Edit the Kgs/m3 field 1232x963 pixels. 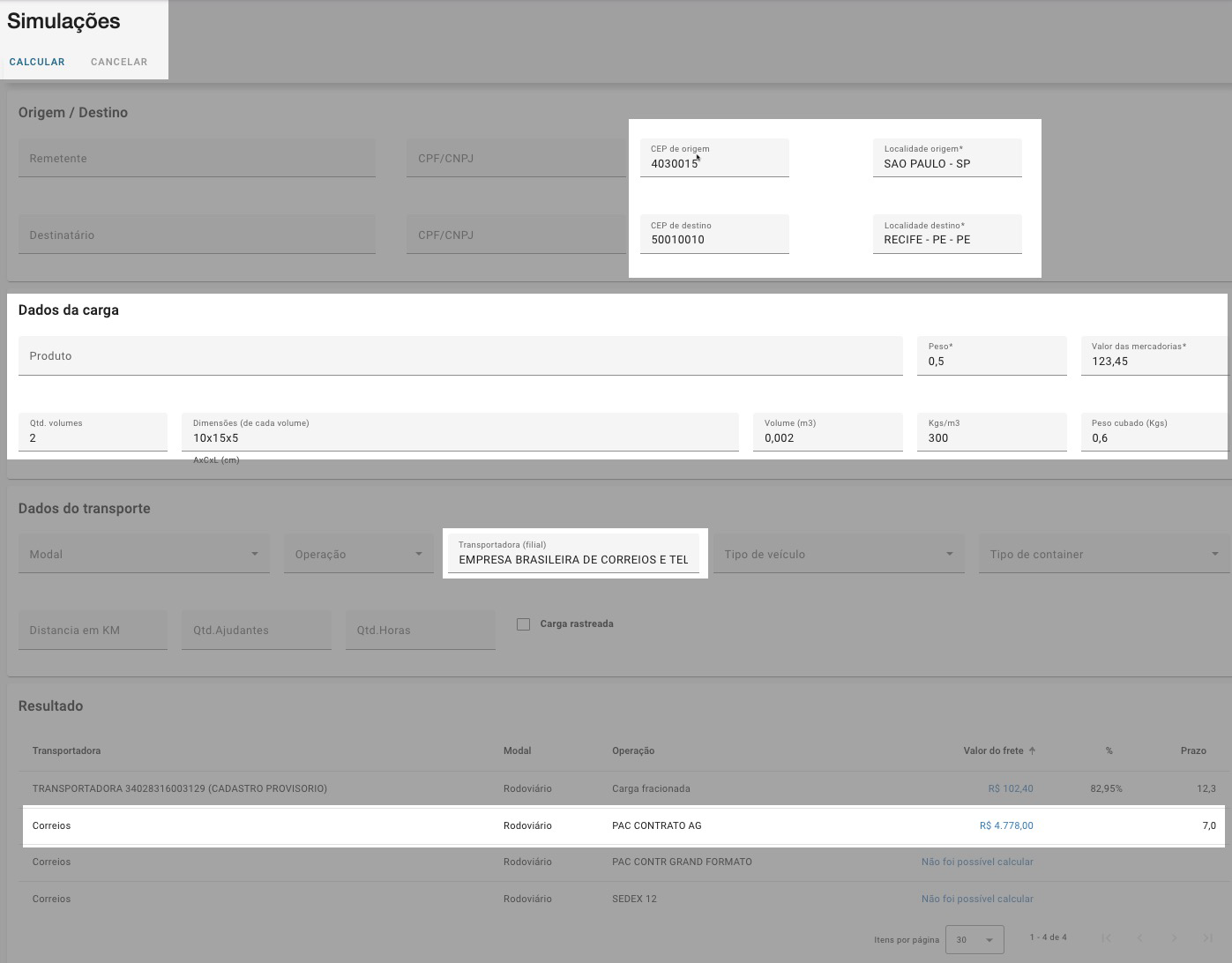[x=992, y=432]
